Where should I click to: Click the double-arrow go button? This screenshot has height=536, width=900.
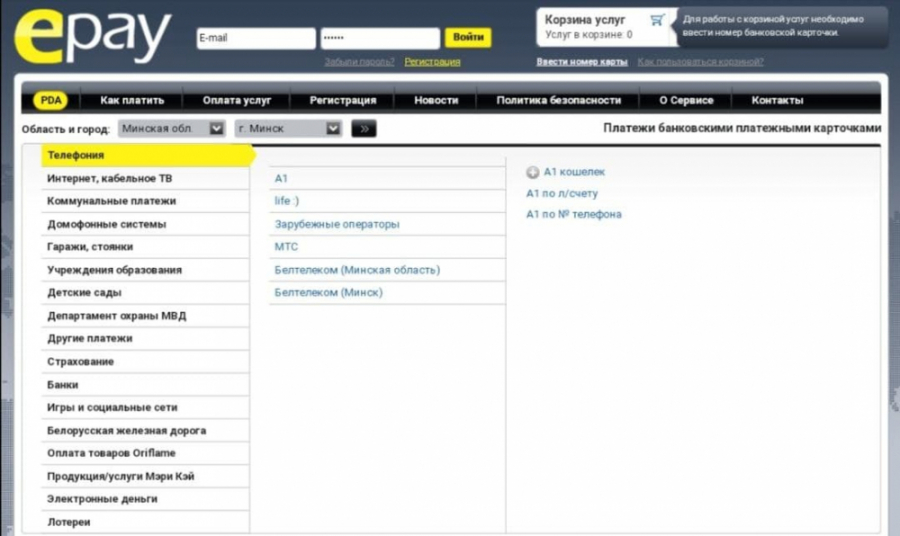click(364, 129)
